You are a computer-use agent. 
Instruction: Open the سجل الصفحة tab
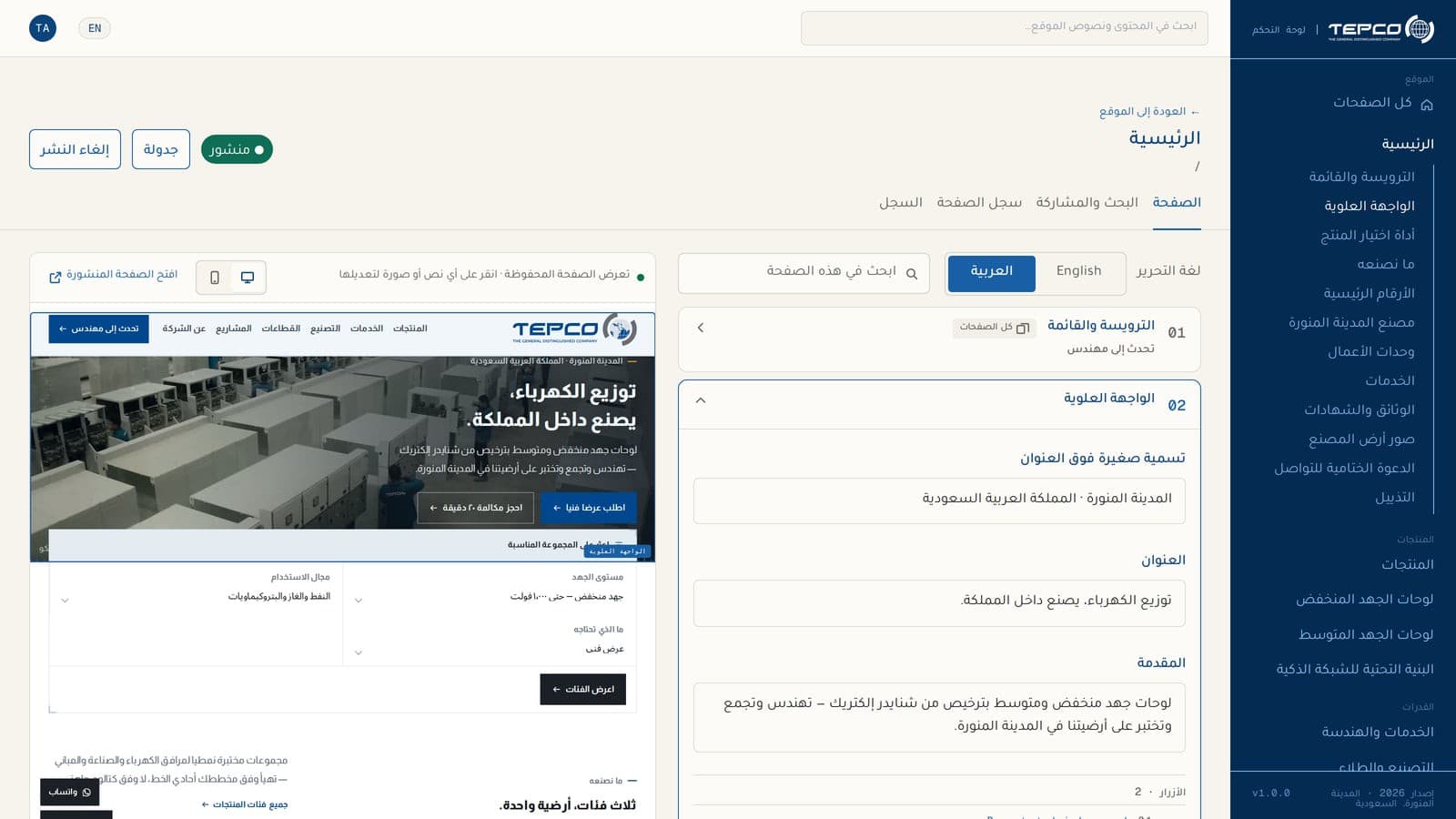pyautogui.click(x=979, y=202)
